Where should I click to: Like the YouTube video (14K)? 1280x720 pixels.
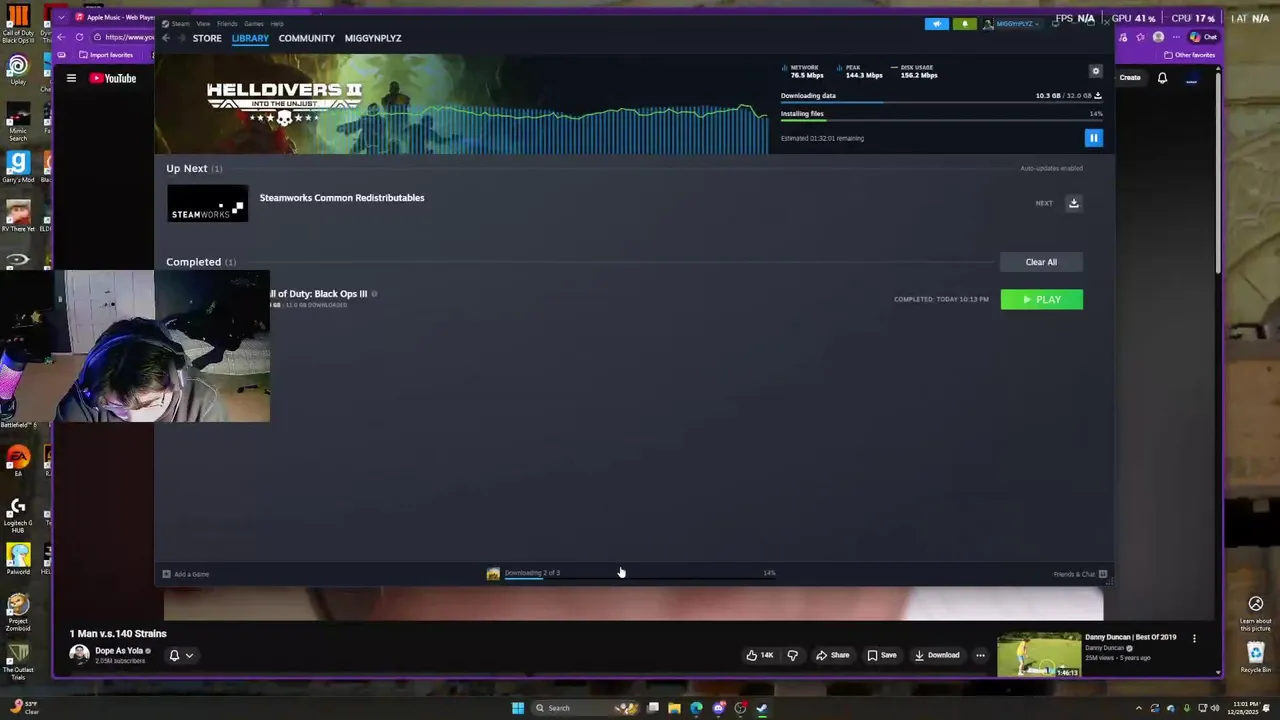tap(760, 655)
